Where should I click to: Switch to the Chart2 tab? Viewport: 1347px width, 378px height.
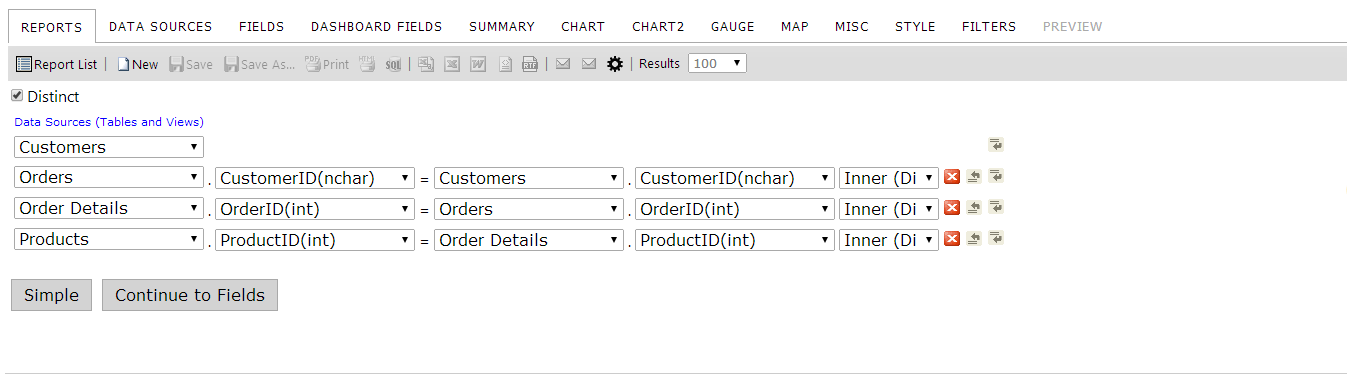point(658,27)
